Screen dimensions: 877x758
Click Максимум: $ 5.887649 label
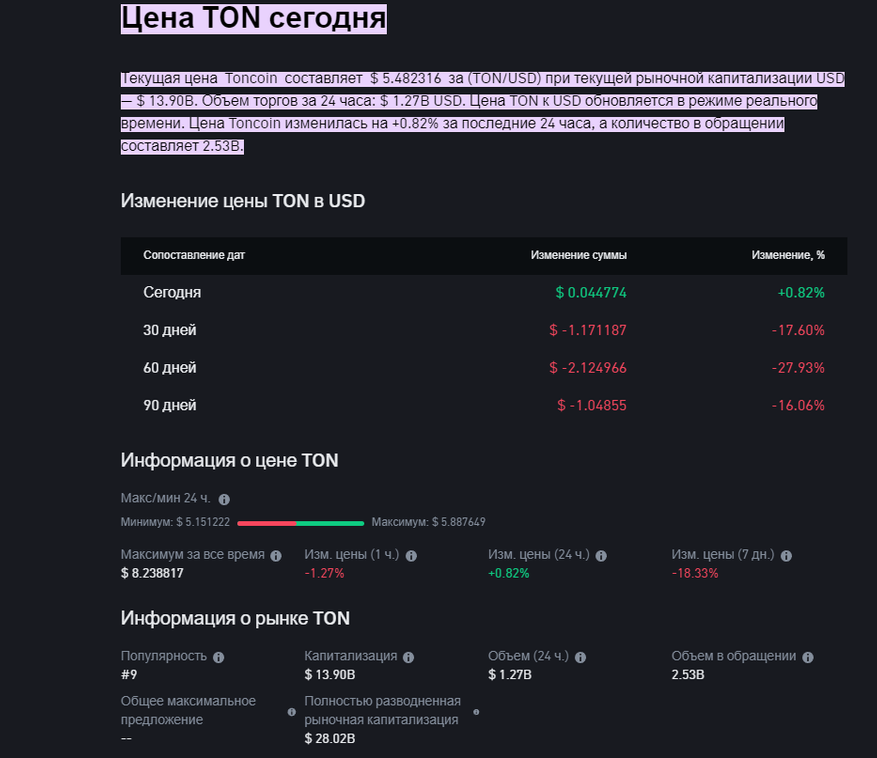[428, 522]
